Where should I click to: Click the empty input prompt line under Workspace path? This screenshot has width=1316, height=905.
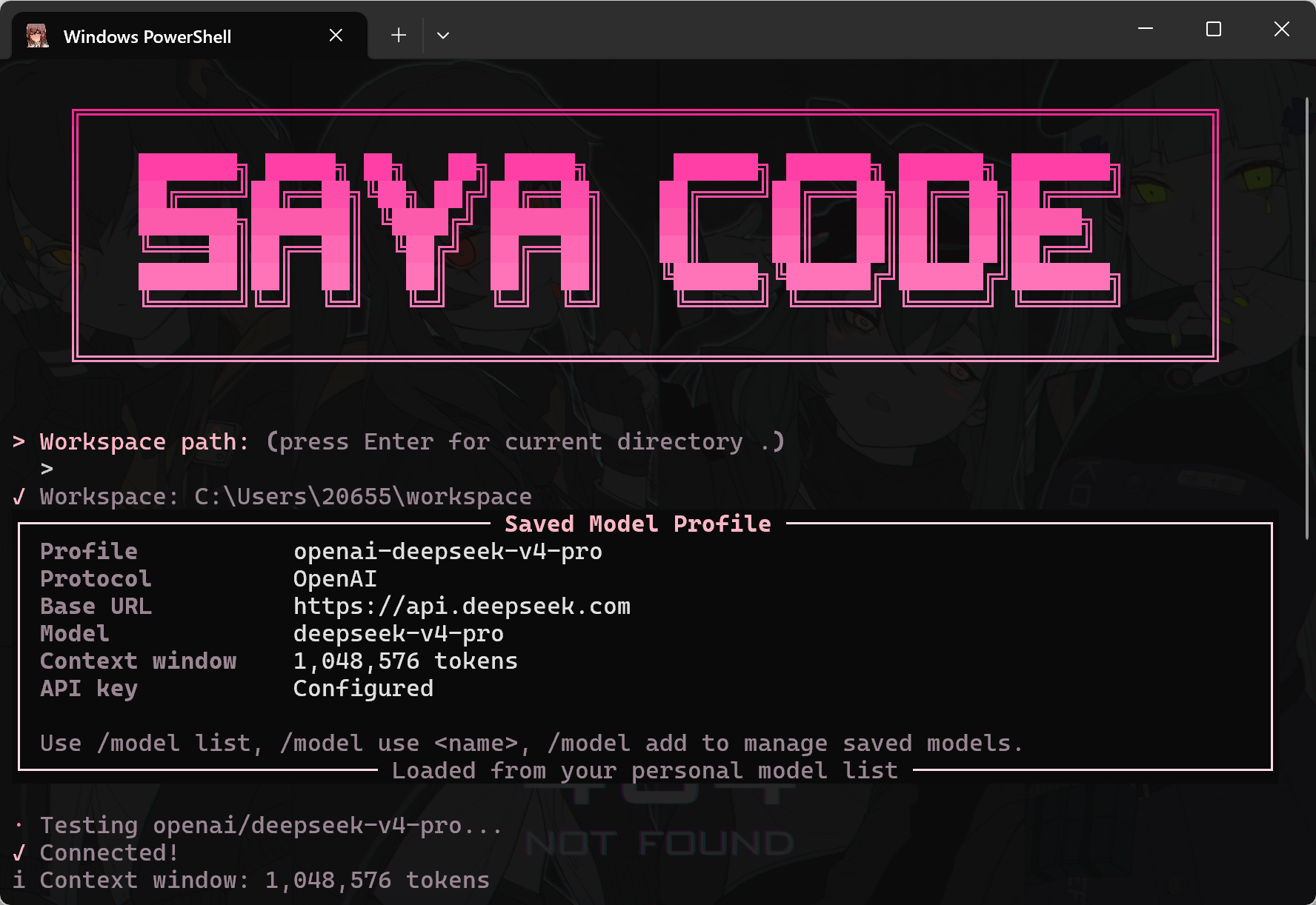(x=47, y=470)
